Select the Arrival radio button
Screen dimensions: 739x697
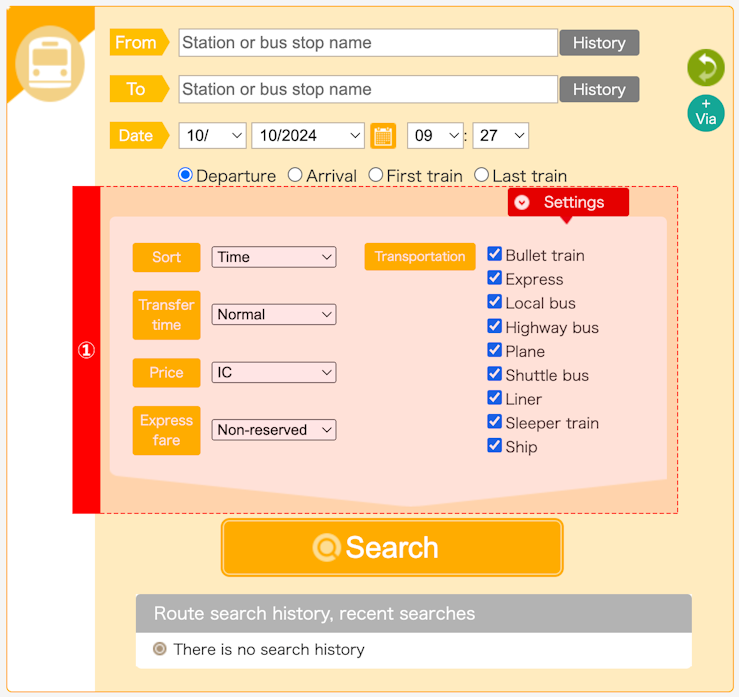[295, 175]
